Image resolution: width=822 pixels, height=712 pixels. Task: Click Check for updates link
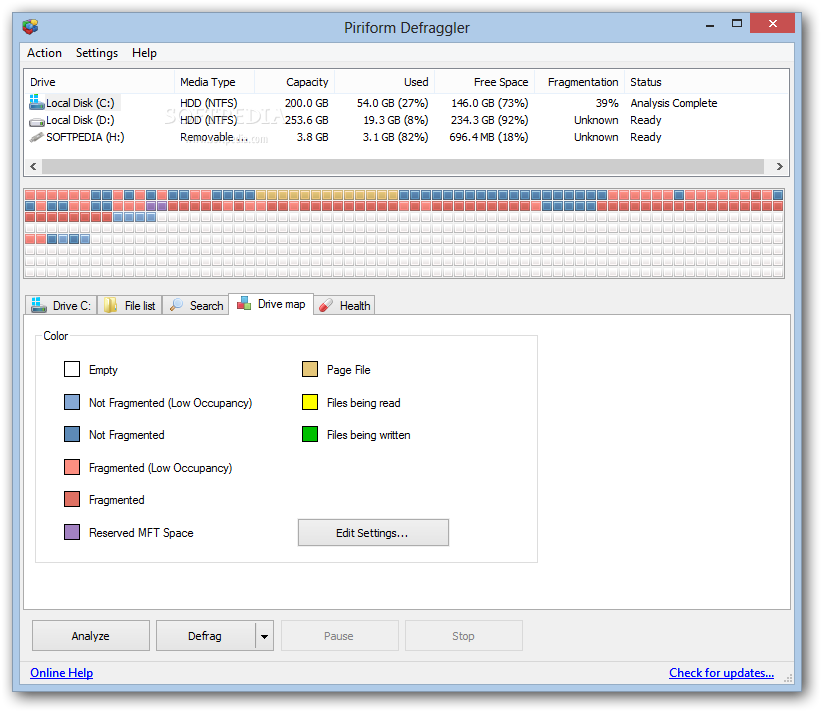[x=721, y=673]
